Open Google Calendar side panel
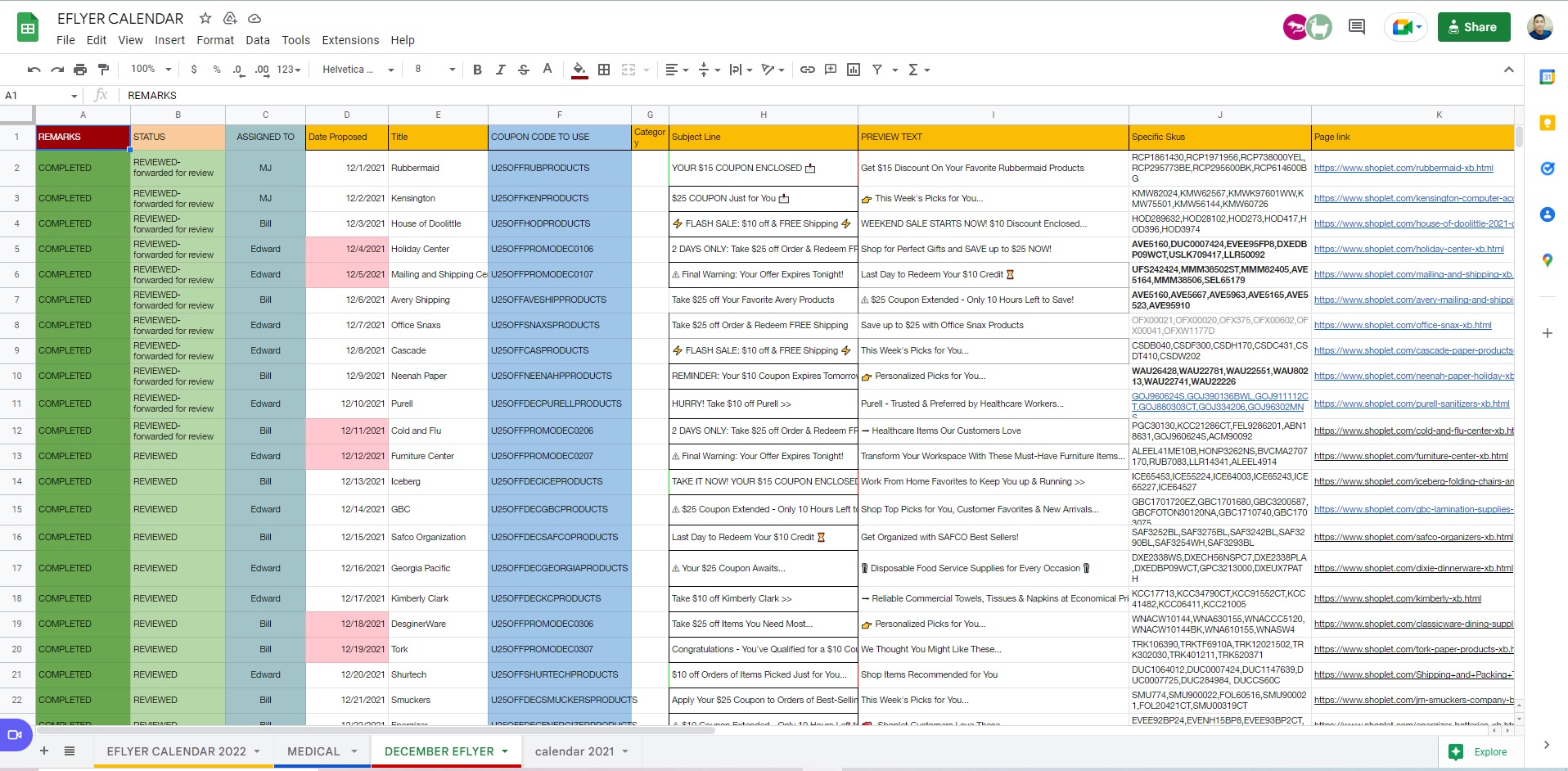1568x771 pixels. click(1547, 77)
